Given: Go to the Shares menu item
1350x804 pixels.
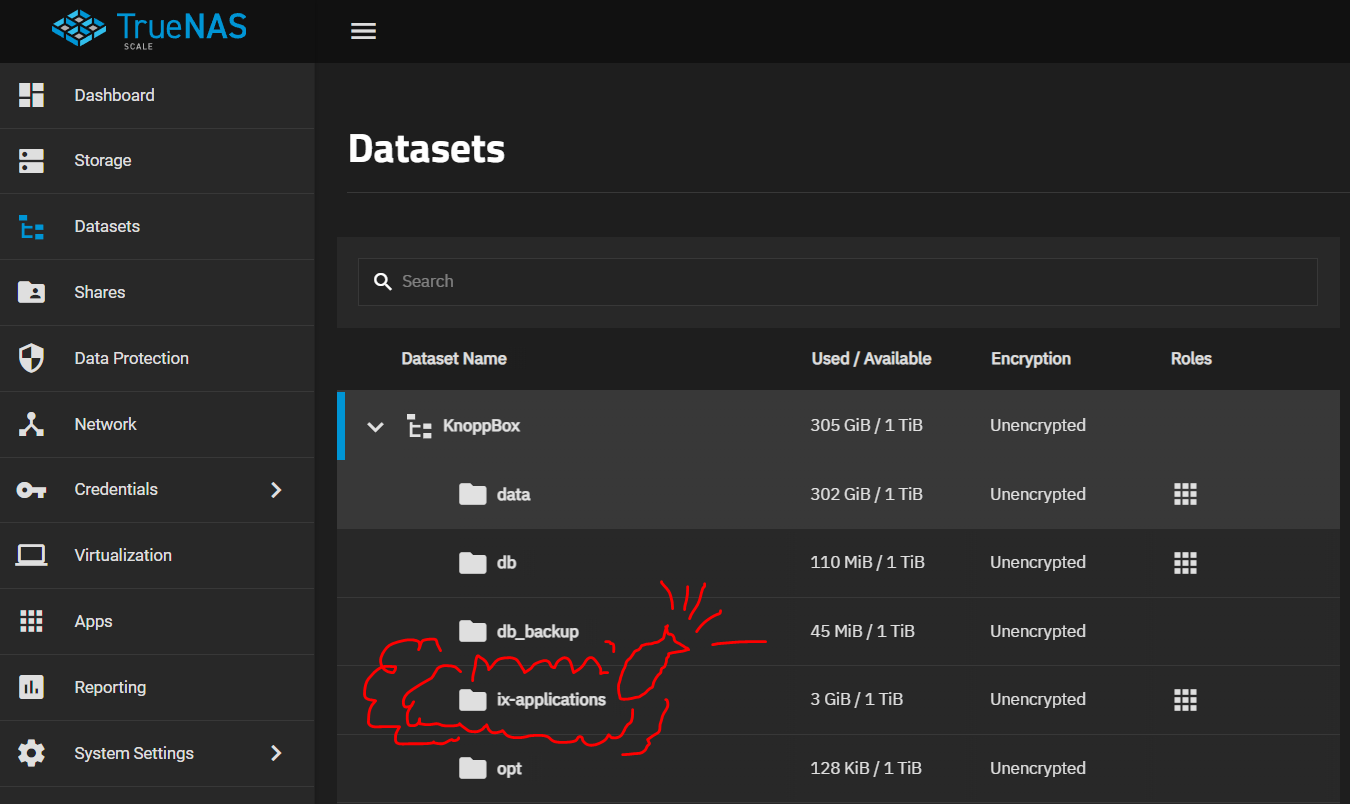Looking at the screenshot, I should coord(157,293).
